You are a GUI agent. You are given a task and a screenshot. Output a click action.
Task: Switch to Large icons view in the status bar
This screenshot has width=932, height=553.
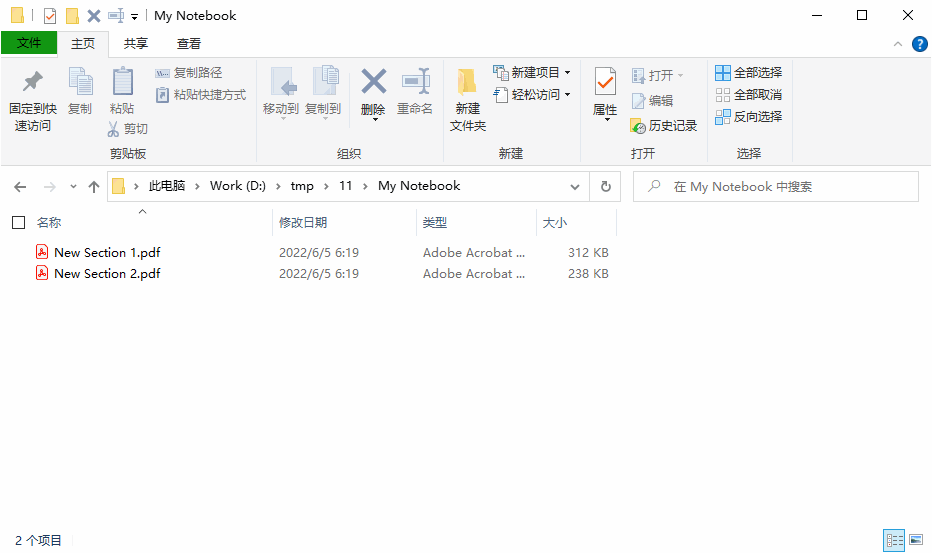[x=916, y=540]
